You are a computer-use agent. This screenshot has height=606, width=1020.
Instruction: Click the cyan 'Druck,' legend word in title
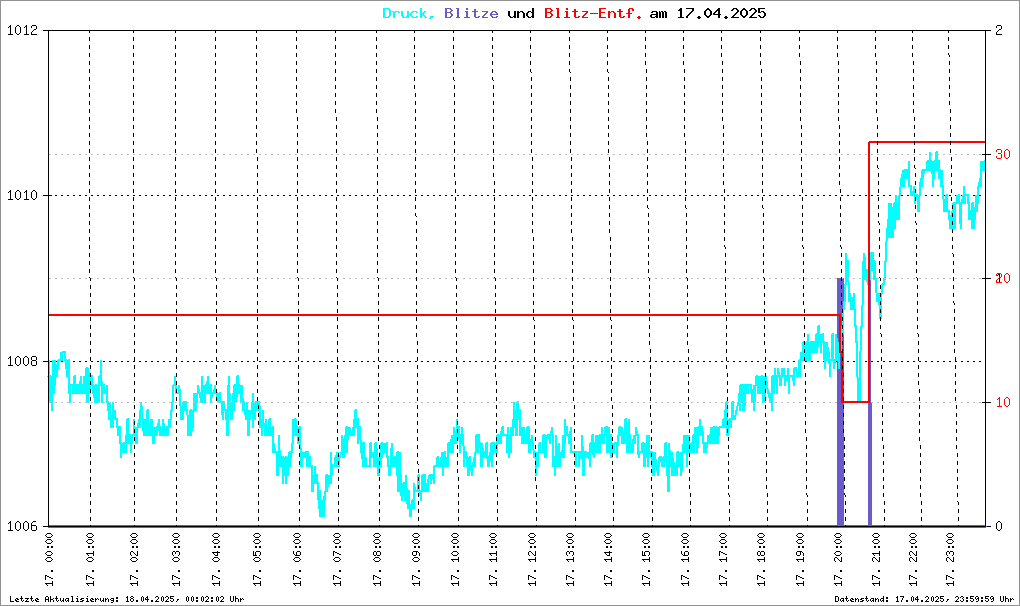point(409,14)
